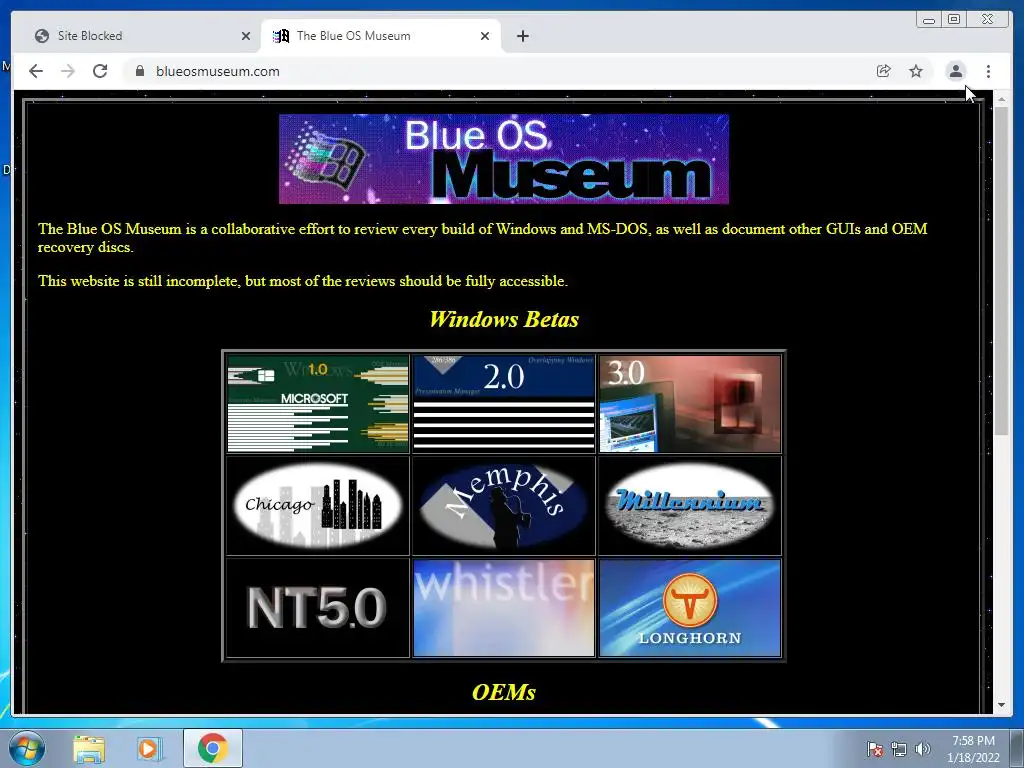
Task: Click the forward navigation arrow
Action: click(x=68, y=71)
